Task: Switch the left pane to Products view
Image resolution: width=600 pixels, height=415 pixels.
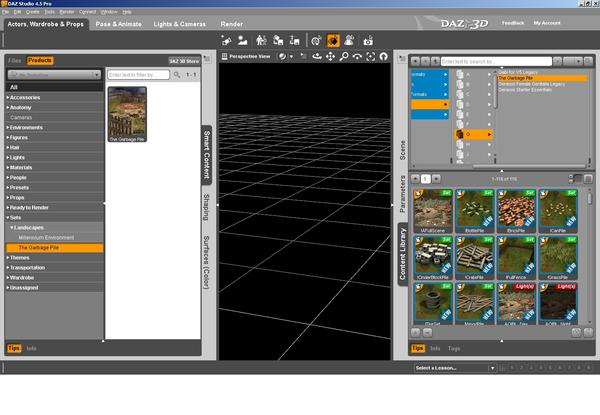Action: pos(40,60)
